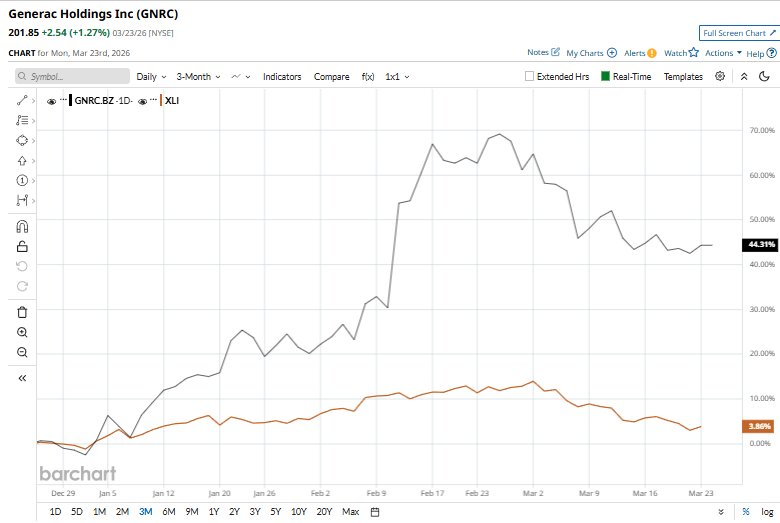This screenshot has width=780, height=523.
Task: Choose the arrow marker tool
Action: tap(22, 161)
